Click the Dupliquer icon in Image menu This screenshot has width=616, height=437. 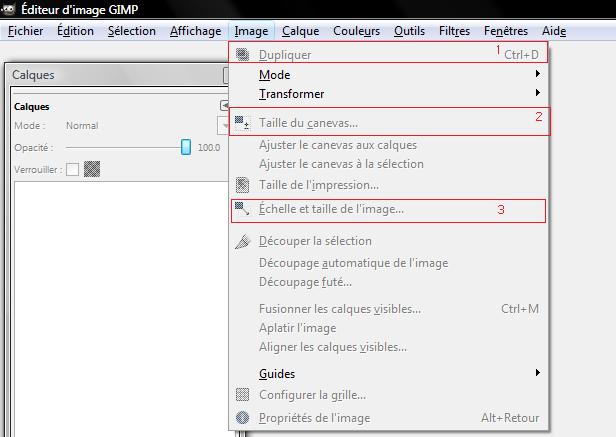tap(242, 54)
